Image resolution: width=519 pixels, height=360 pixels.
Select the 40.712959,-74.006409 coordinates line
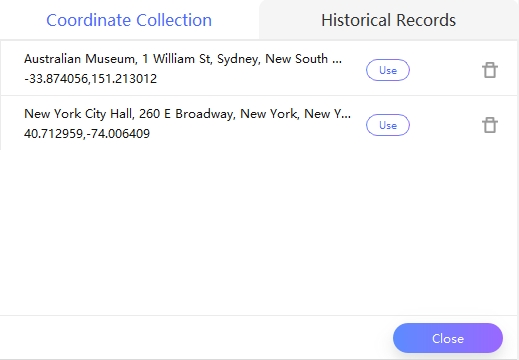coord(87,134)
